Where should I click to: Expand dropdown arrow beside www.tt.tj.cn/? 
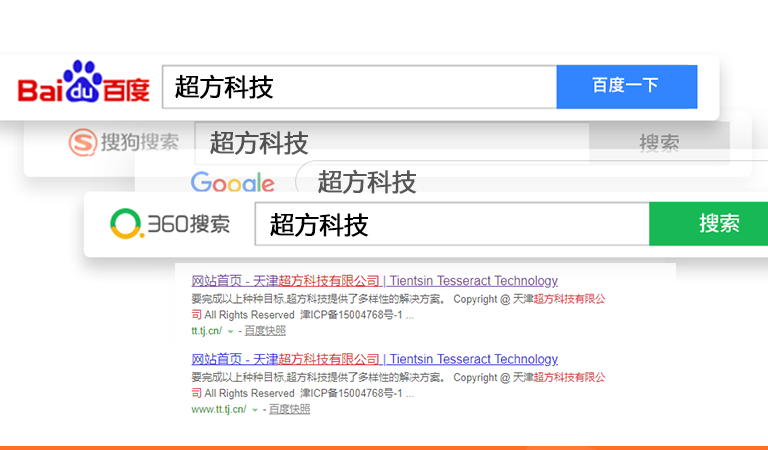click(x=255, y=410)
